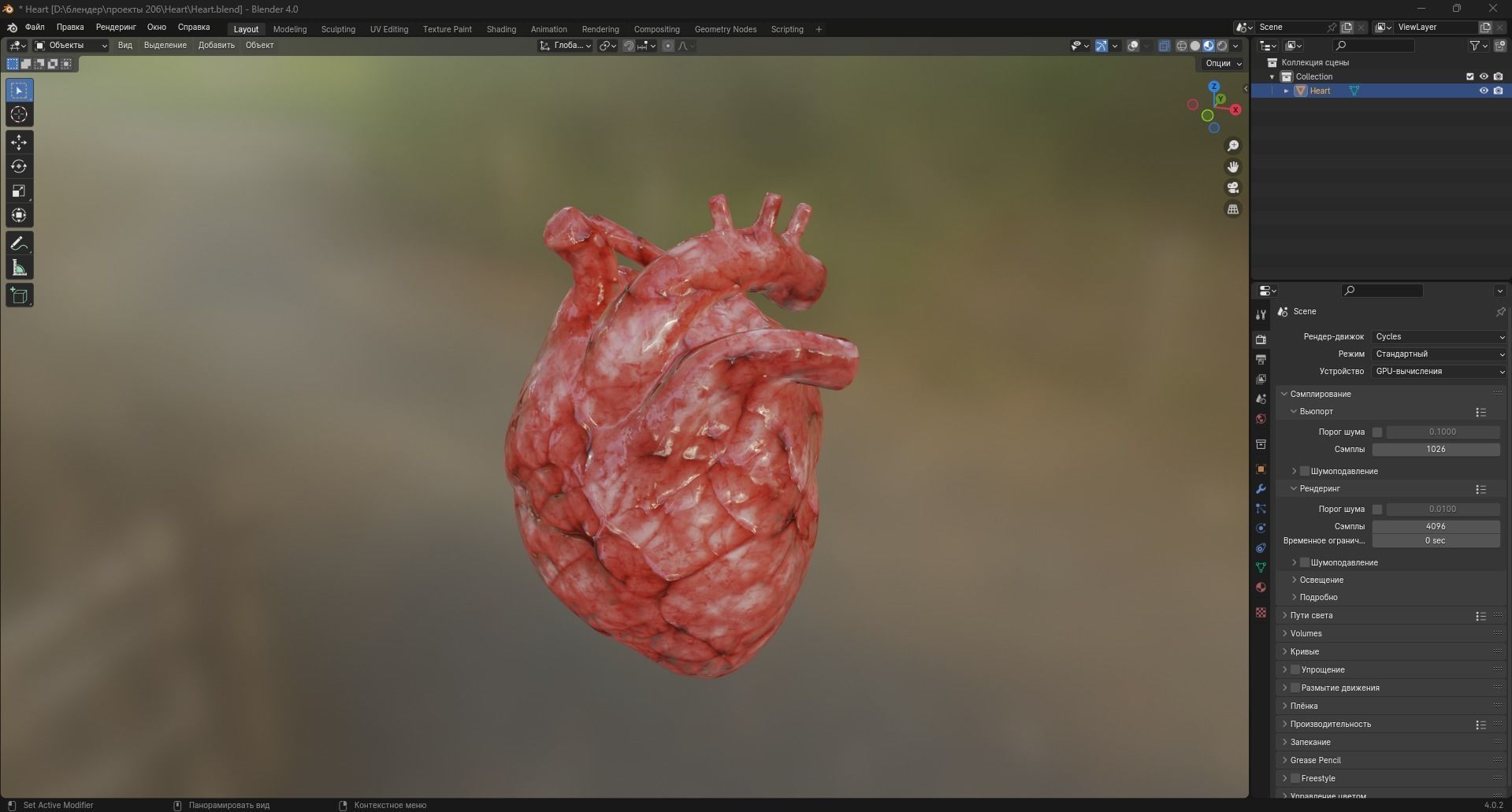Select the Measure tool

pyautogui.click(x=19, y=268)
